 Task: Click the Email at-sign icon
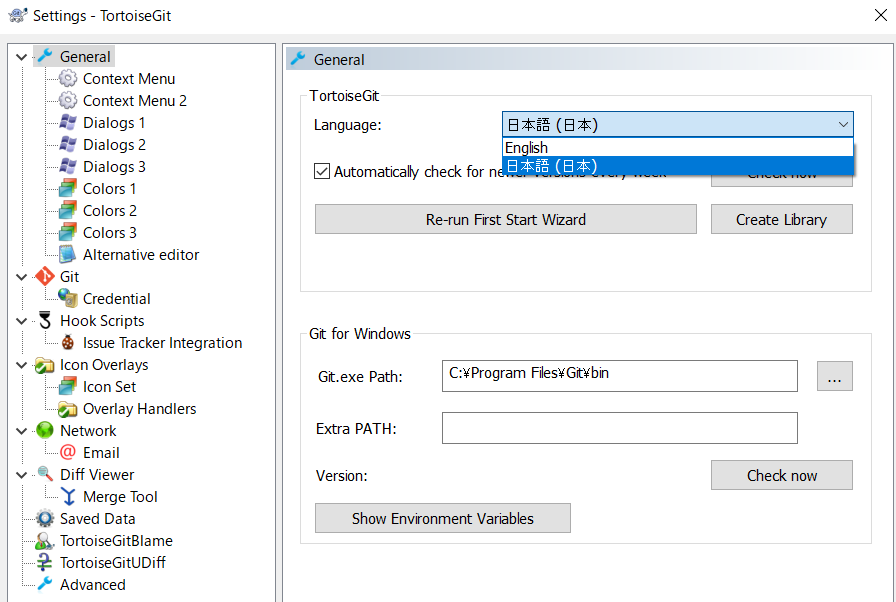tap(68, 453)
